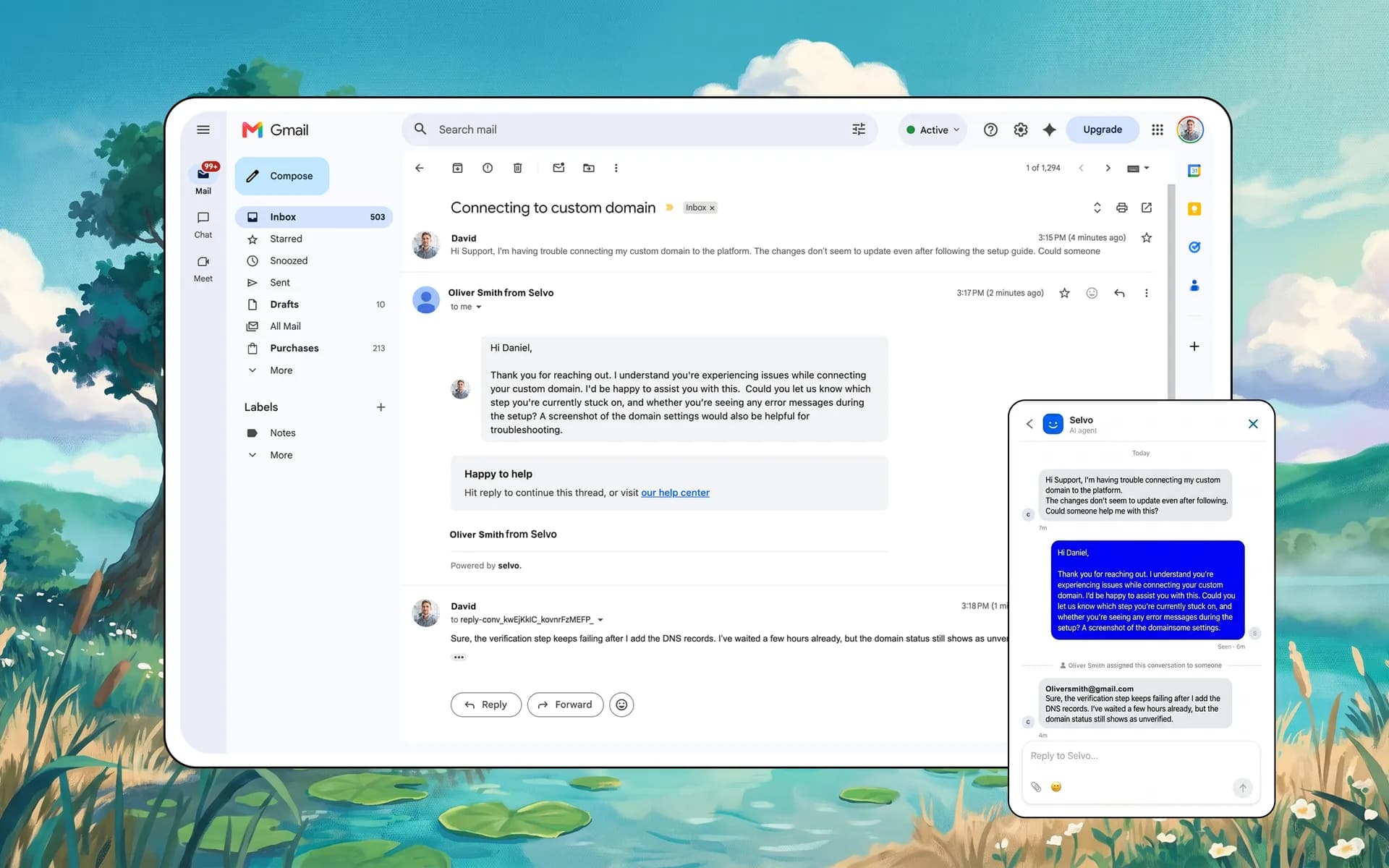Screen dimensions: 1389x868
Task: Open the conversation in a new window
Action: [1147, 208]
